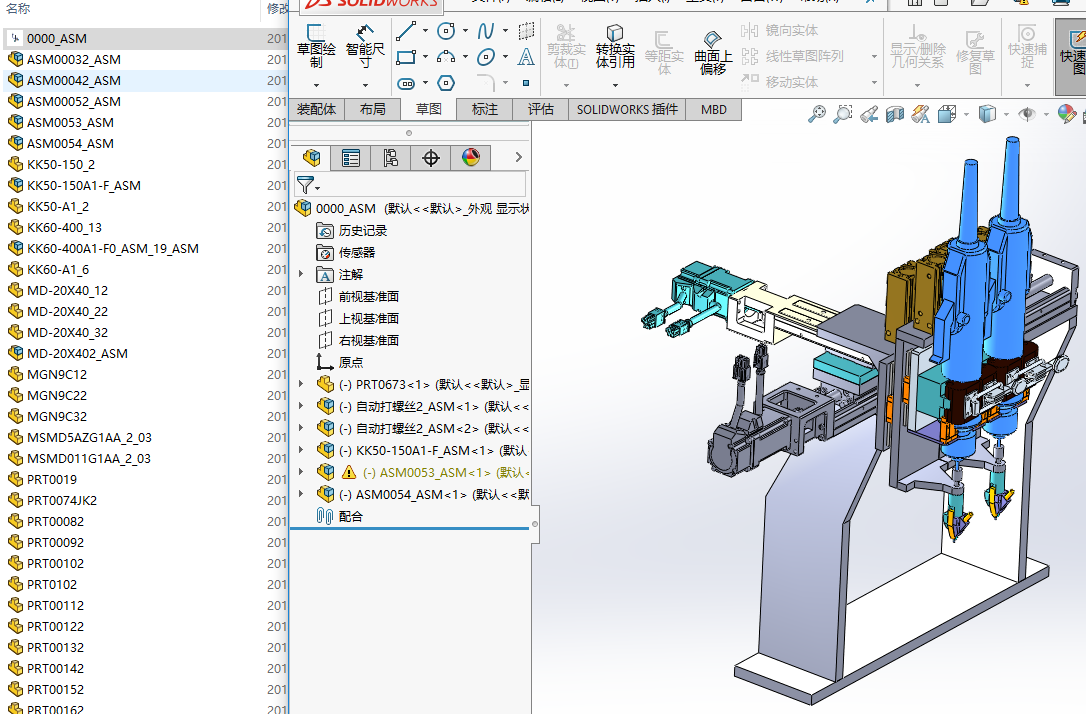Toggle Hide/Show Items eye icon
1086x714 pixels.
pos(1026,114)
